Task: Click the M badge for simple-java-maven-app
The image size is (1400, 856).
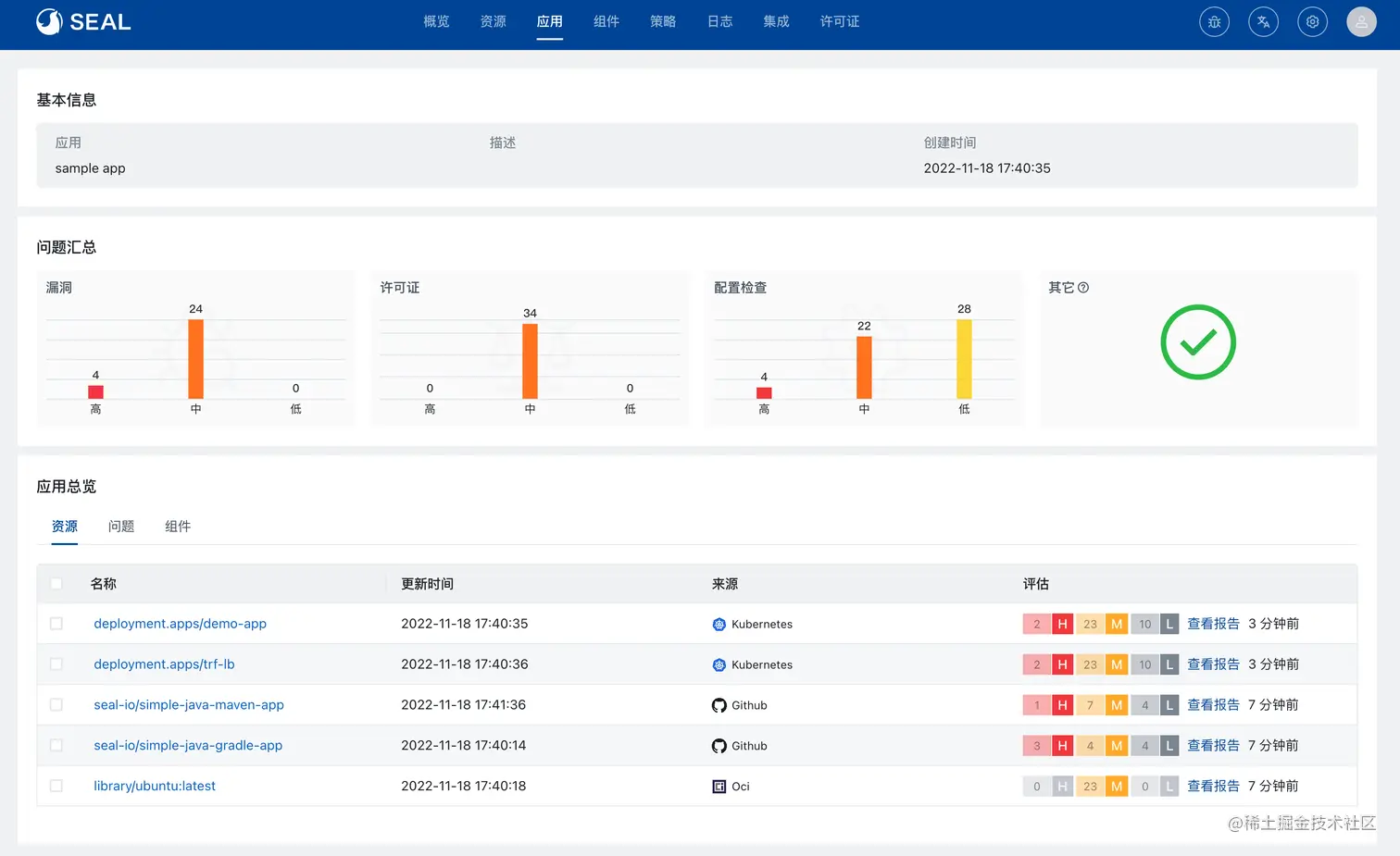Action: [1117, 705]
